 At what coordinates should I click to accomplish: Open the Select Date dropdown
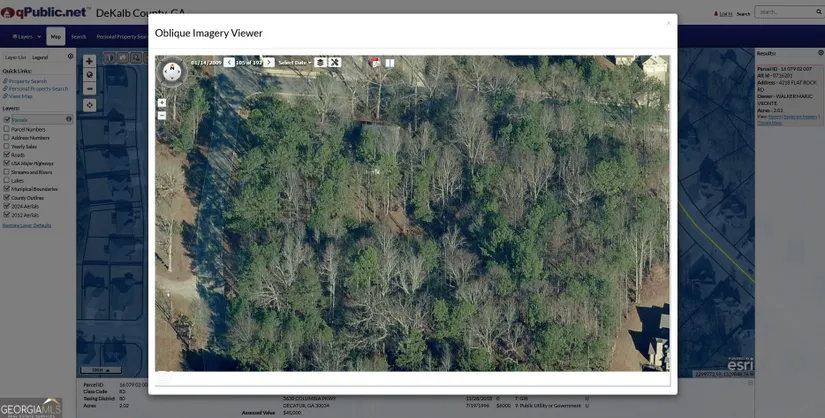(x=294, y=62)
